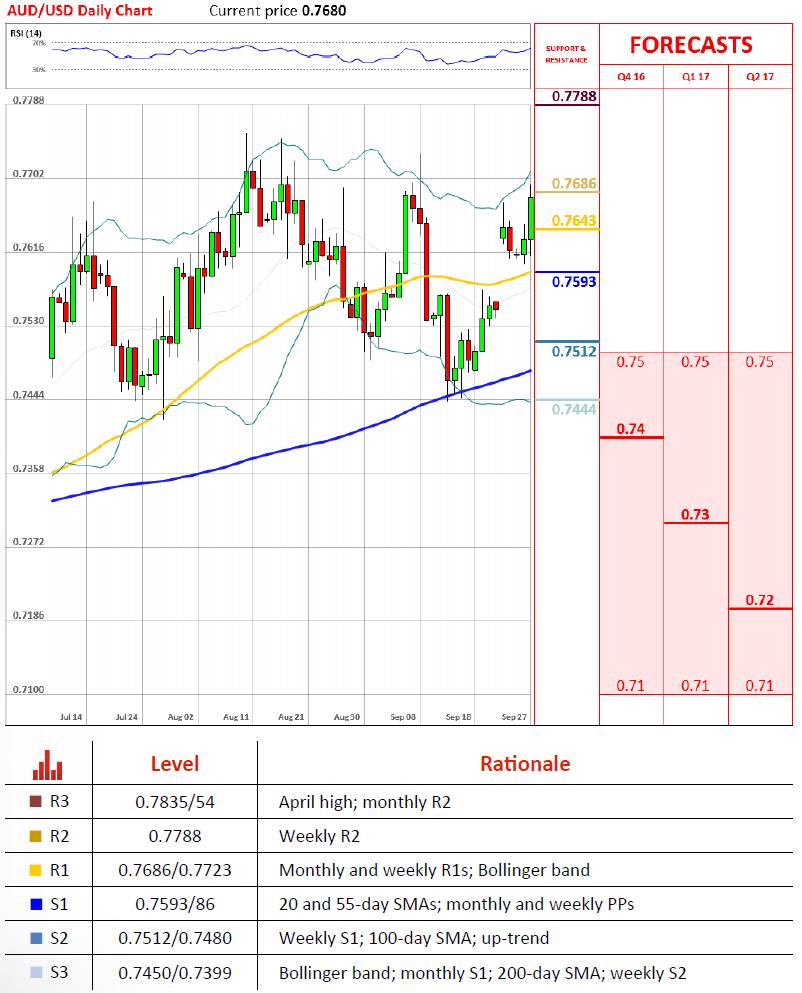
Task: Click the 'Q2 17' column header
Action: (x=760, y=77)
